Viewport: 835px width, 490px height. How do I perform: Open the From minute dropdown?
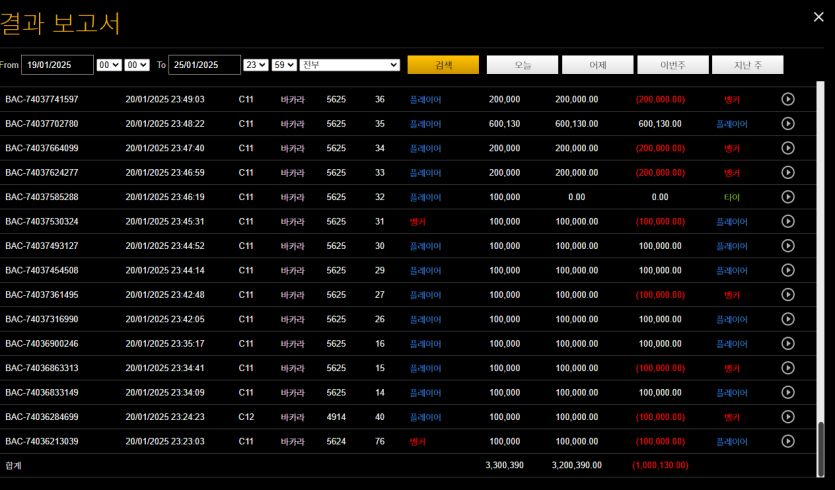click(x=137, y=65)
